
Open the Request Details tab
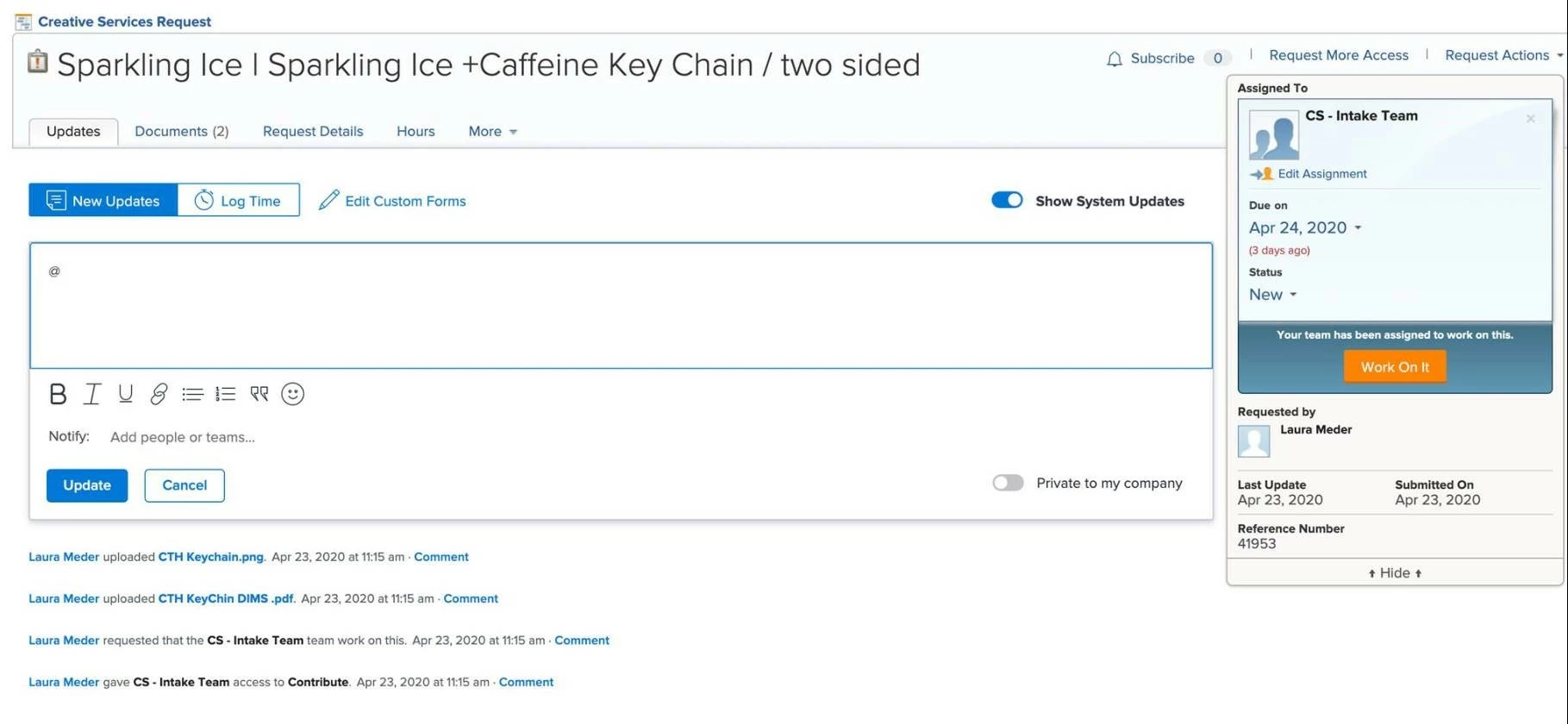click(x=313, y=131)
